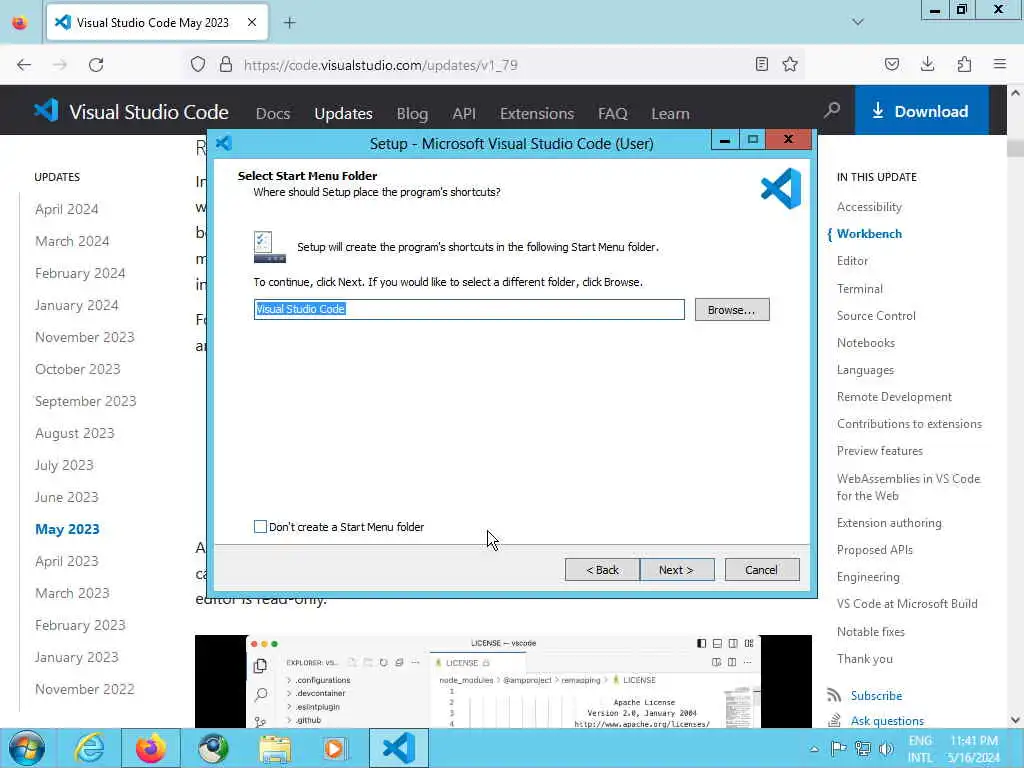The image size is (1024, 768).
Task: Click the Subscribe RSS link
Action: (876, 696)
